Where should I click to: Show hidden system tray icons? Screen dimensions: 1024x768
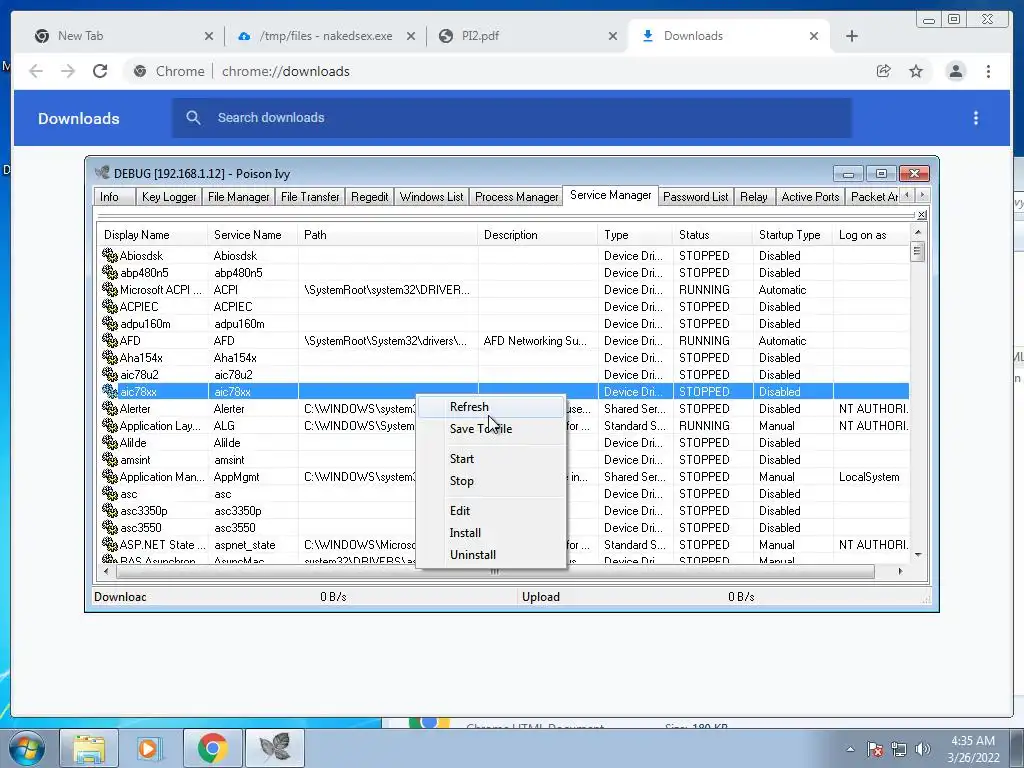pos(850,749)
